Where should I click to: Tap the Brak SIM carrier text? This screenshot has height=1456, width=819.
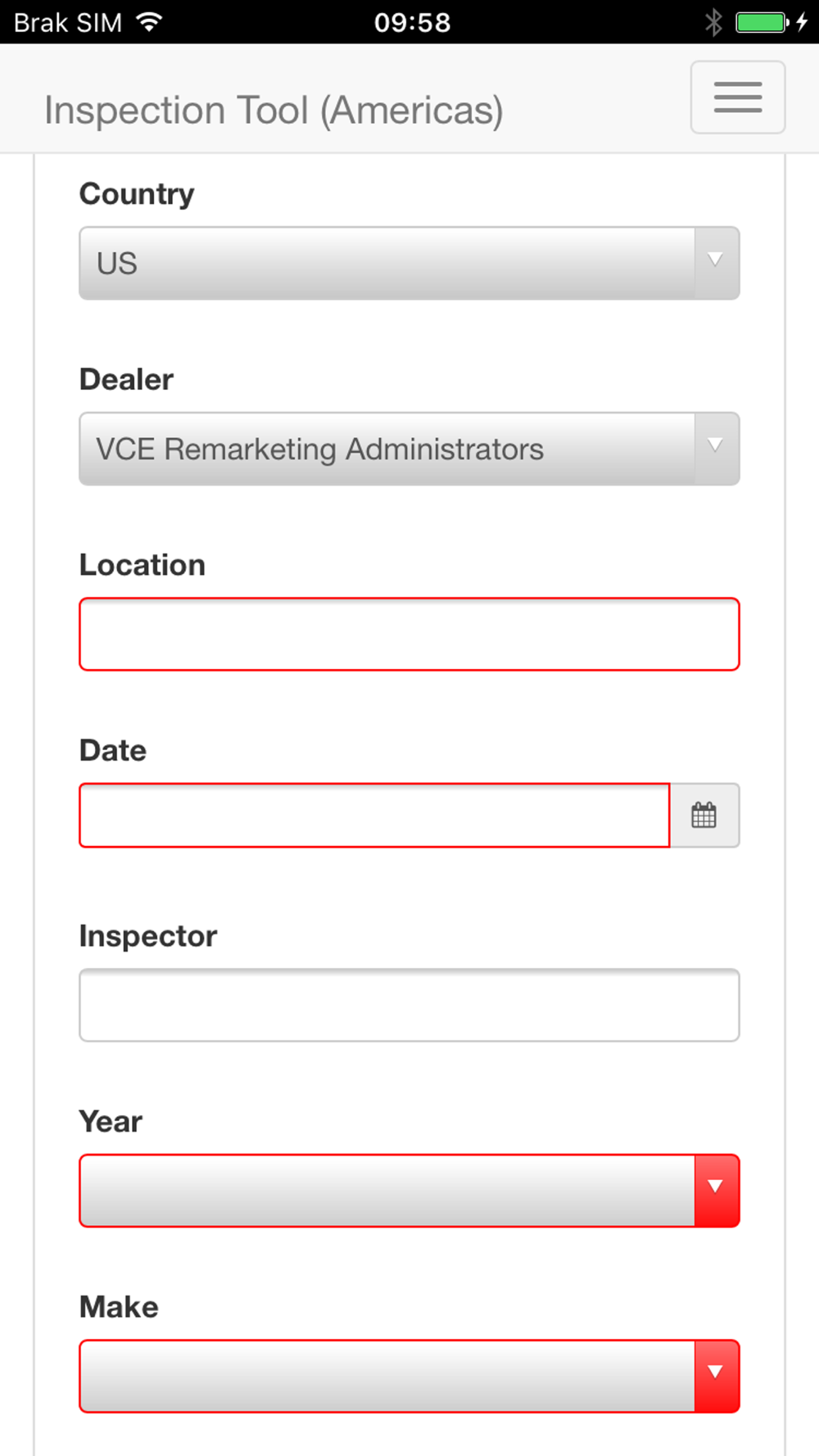tap(68, 22)
